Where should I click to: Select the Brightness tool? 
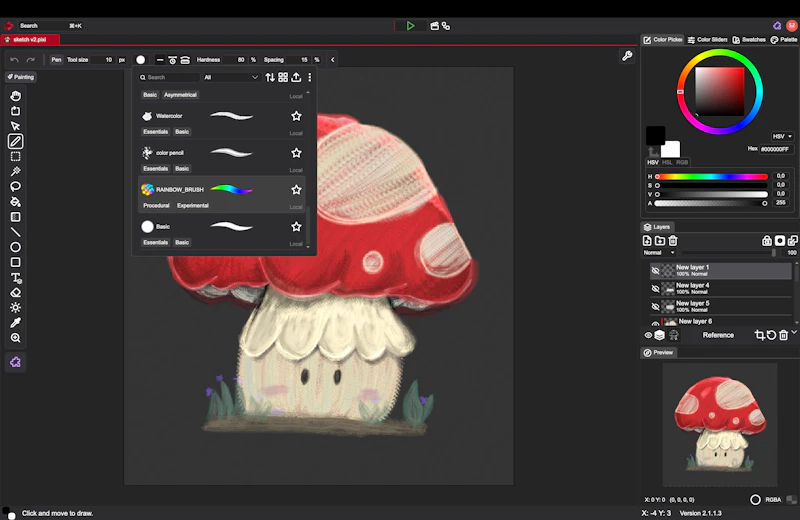(15, 308)
